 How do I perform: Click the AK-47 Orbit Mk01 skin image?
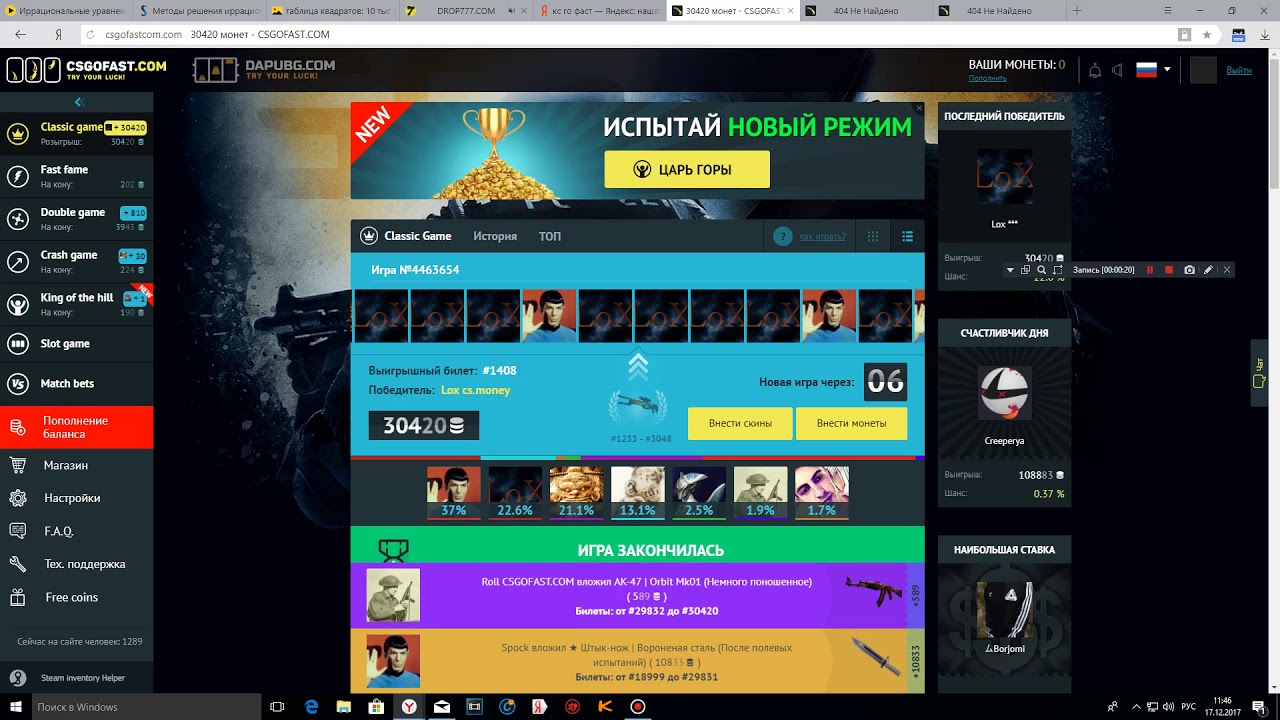(x=873, y=590)
